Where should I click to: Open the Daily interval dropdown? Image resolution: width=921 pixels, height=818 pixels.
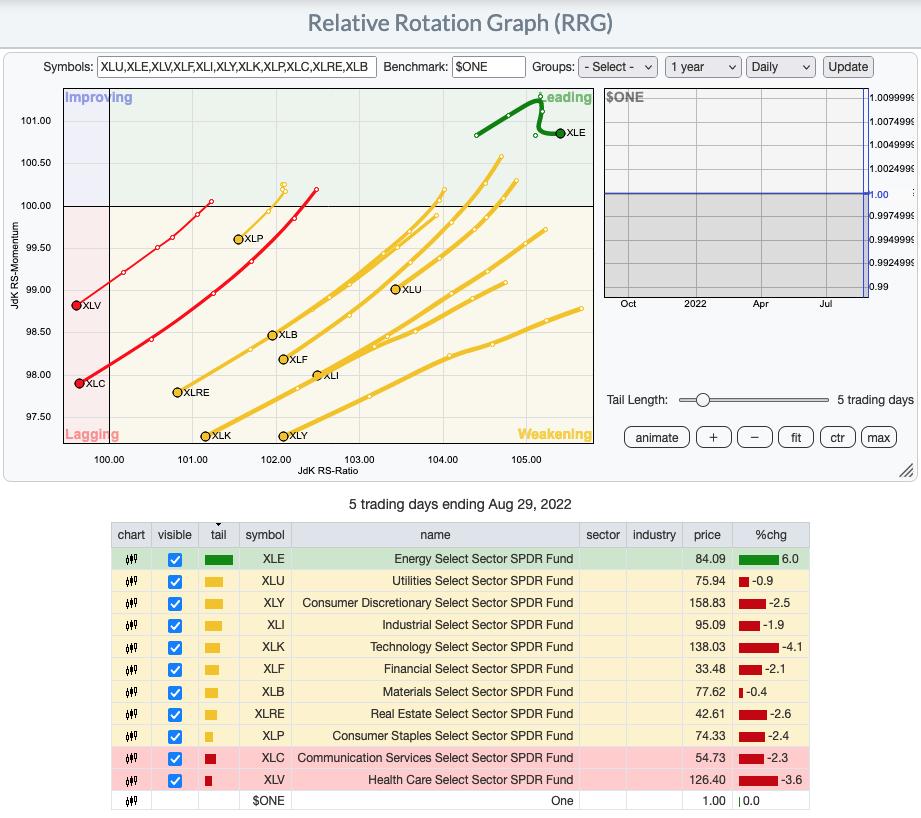781,67
